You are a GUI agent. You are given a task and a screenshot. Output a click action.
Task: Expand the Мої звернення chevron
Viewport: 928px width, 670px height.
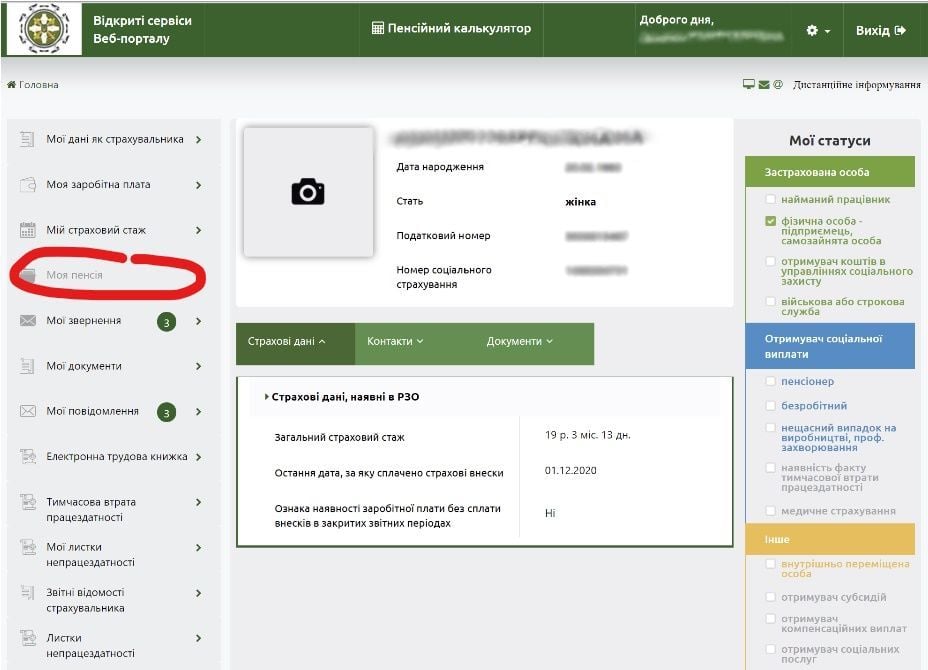tap(198, 321)
